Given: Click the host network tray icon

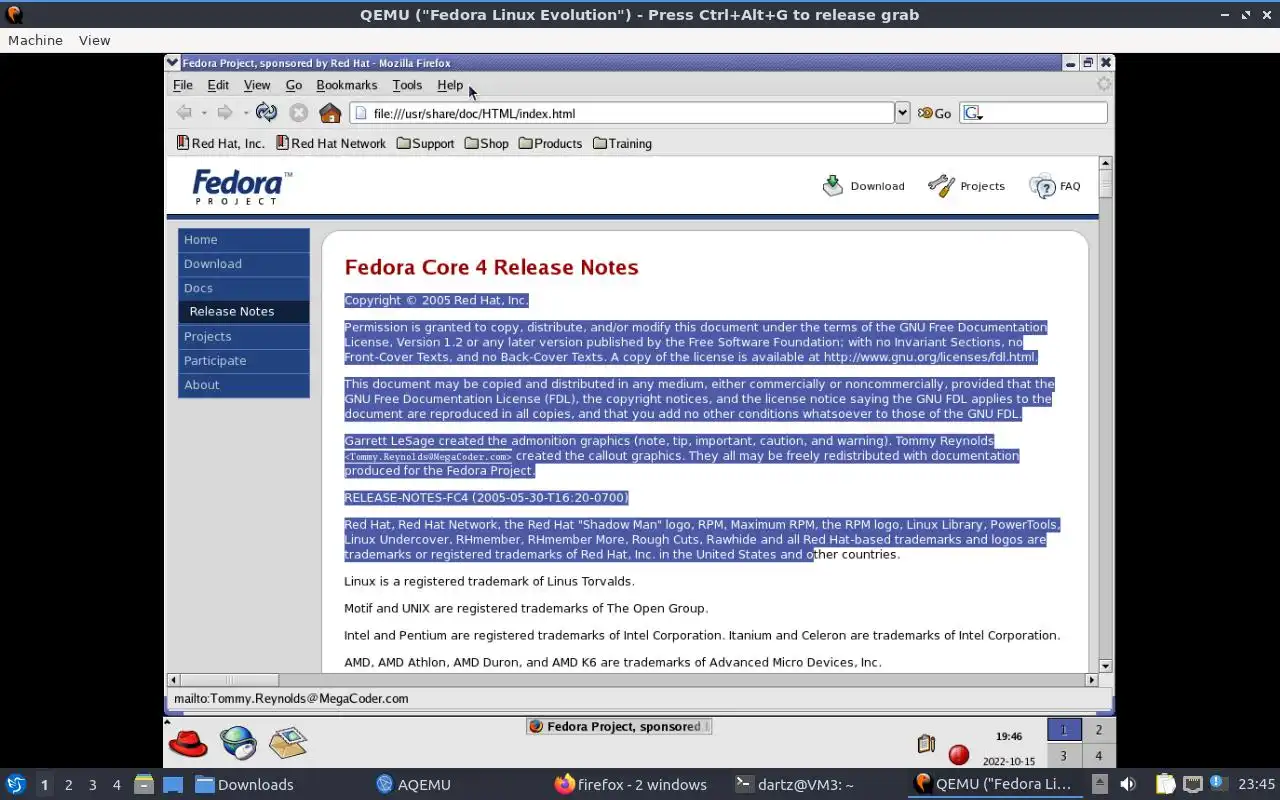Looking at the screenshot, I should coord(1193,784).
